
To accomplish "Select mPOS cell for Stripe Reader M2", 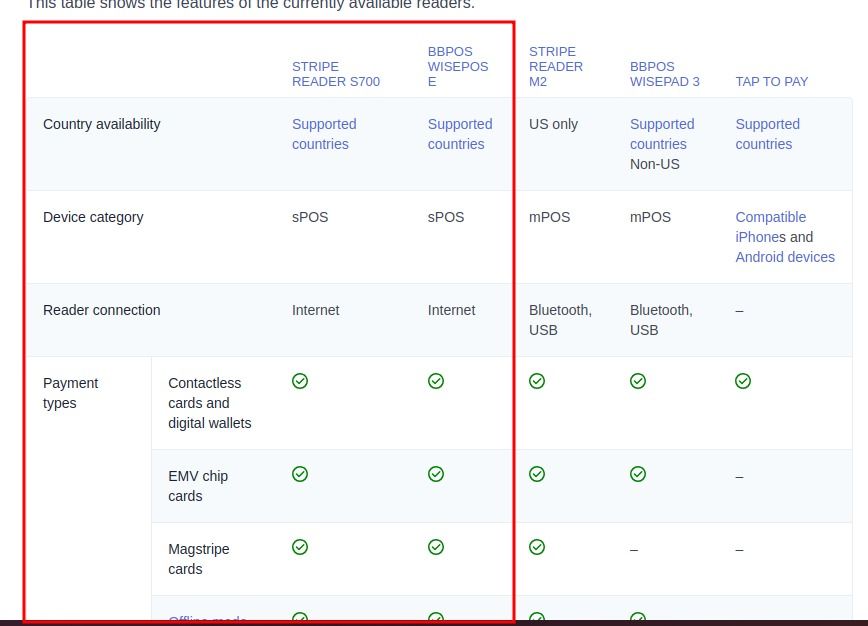I will [x=549, y=217].
